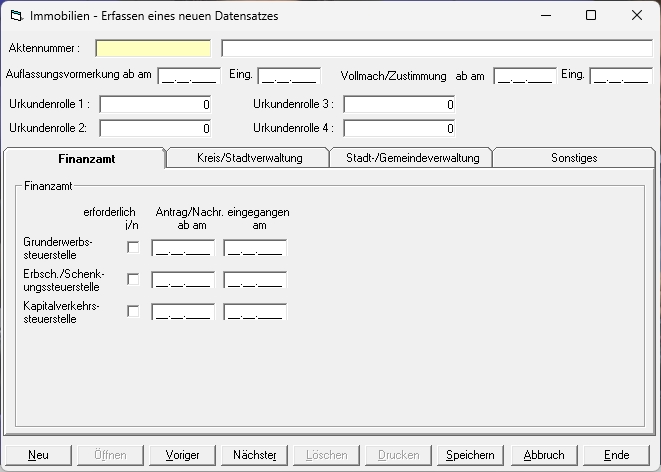Select the Sonstiges tab
The image size is (661, 472).
click(574, 158)
